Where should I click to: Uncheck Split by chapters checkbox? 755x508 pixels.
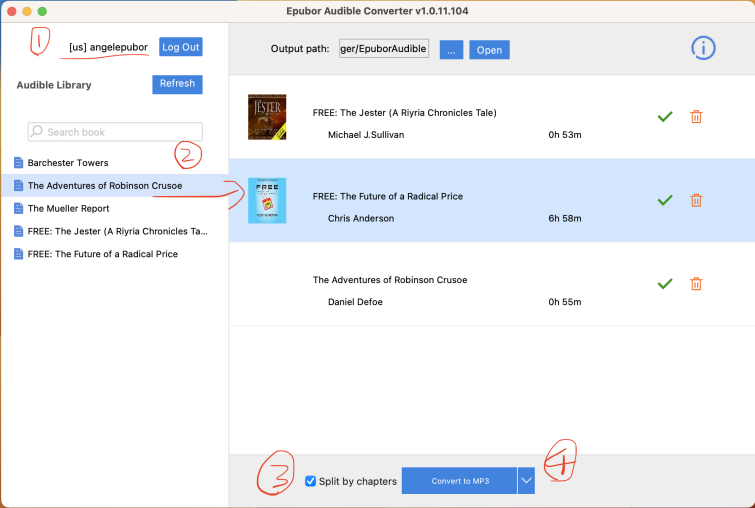[311, 481]
